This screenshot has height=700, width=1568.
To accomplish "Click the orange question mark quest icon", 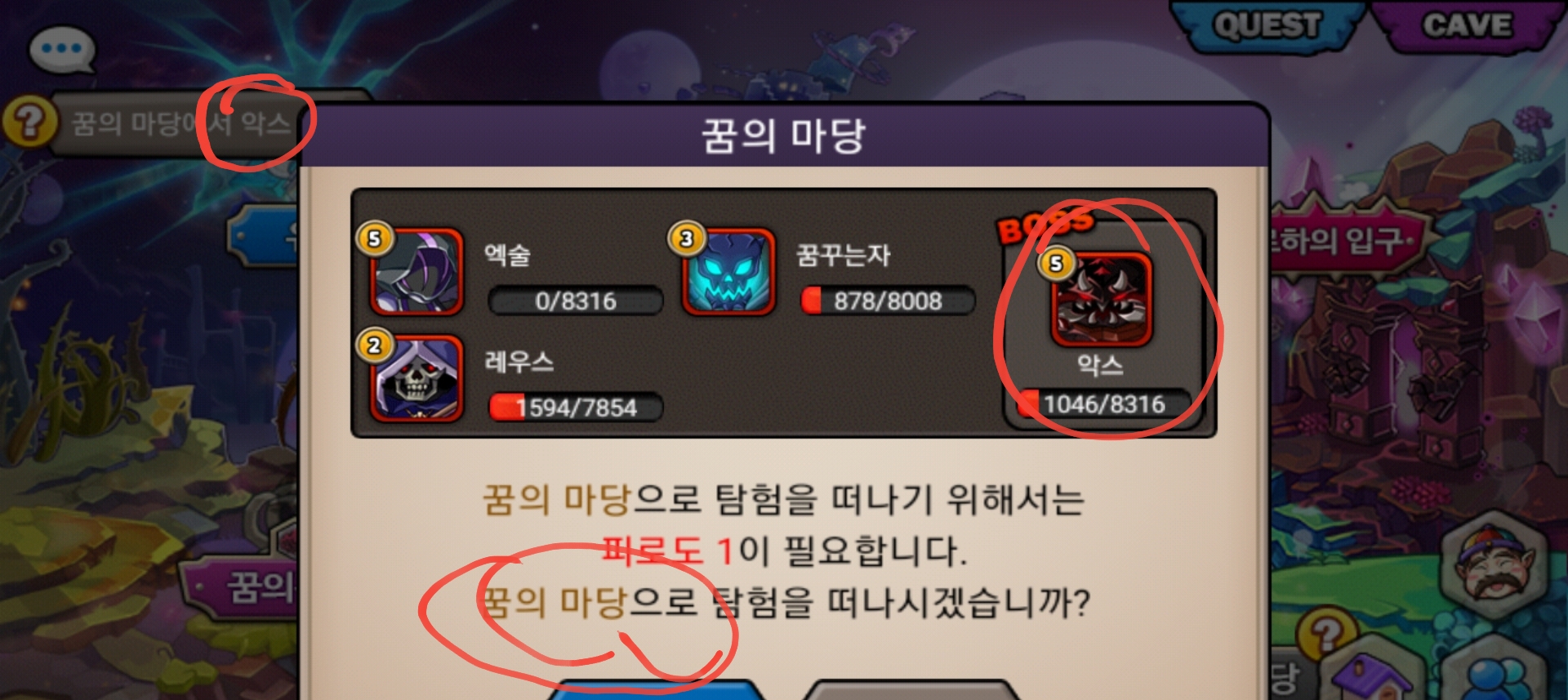I will (29, 123).
